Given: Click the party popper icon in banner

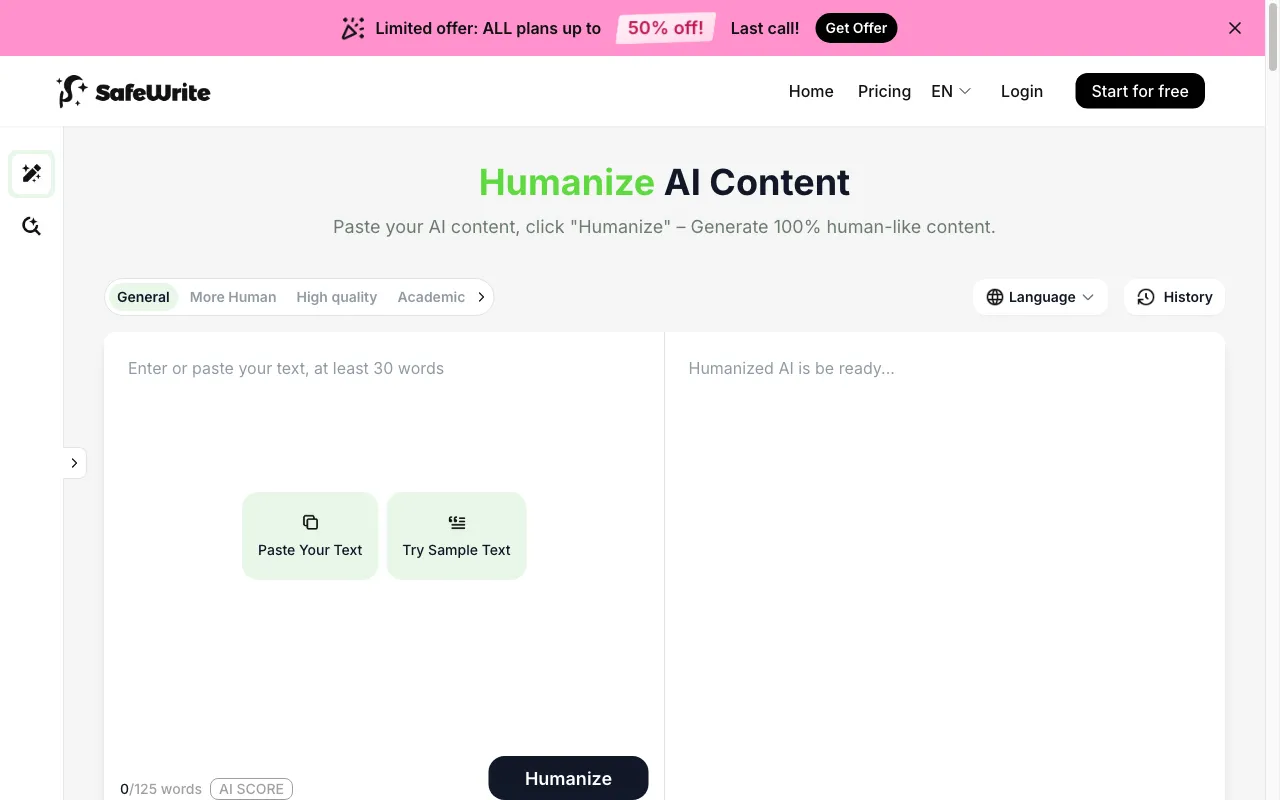Looking at the screenshot, I should 353,28.
